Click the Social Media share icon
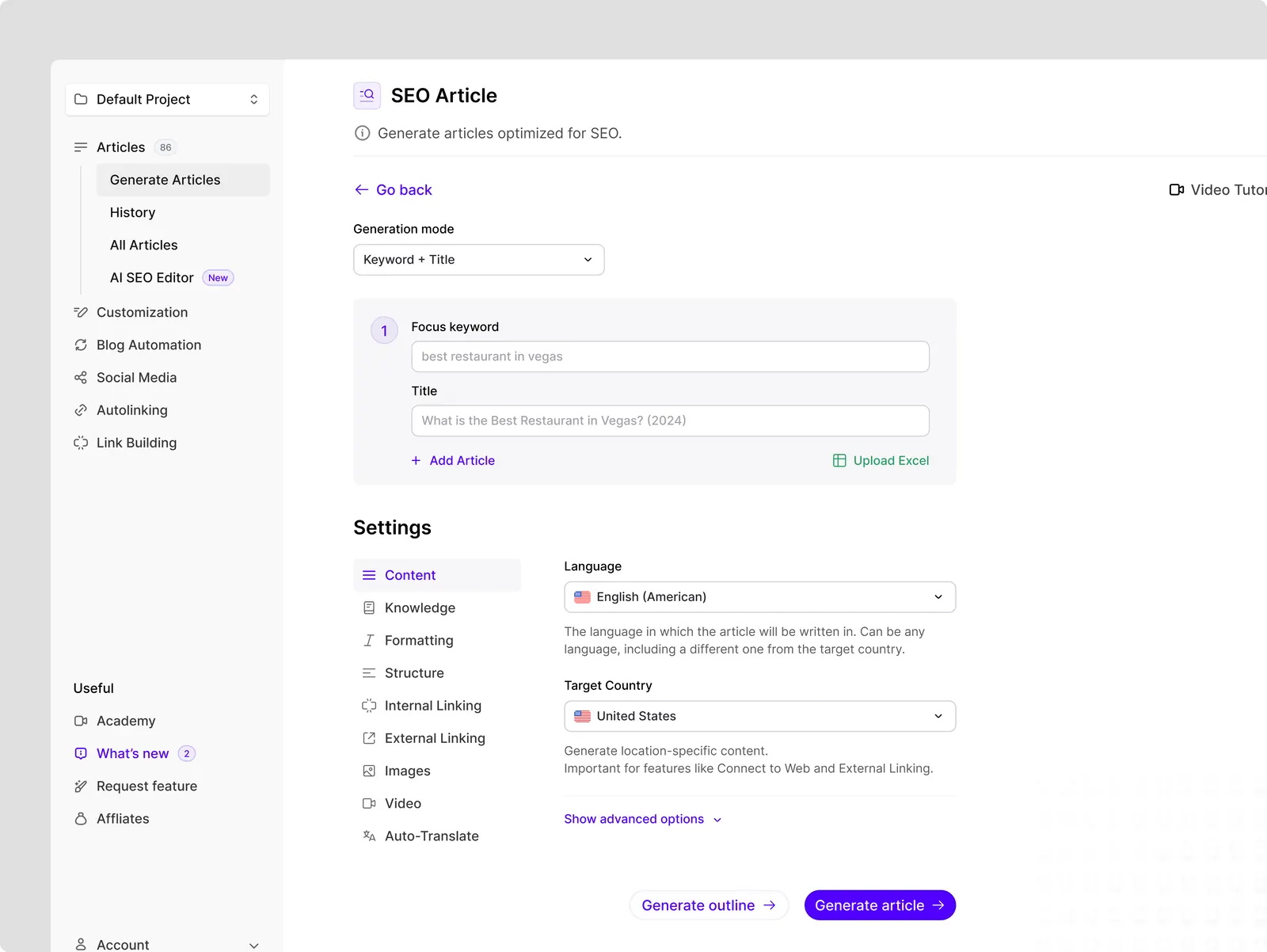 (81, 378)
